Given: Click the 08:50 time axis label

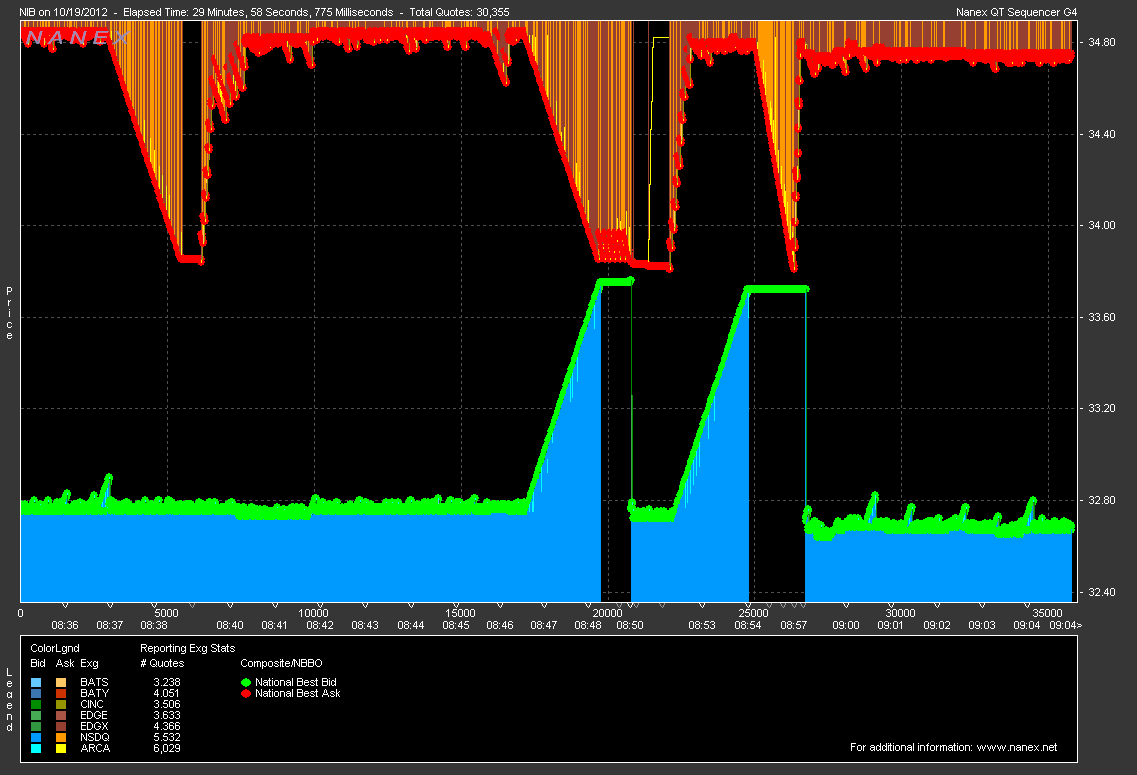Looking at the screenshot, I should [x=630, y=625].
